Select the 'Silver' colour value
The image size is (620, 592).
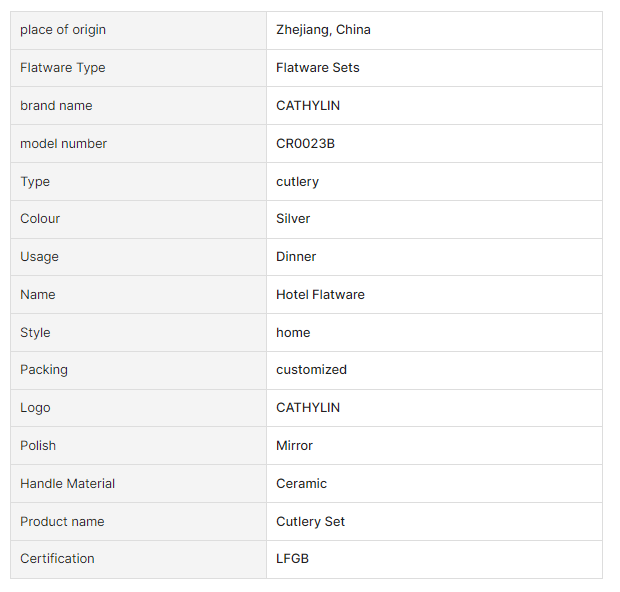pyautogui.click(x=293, y=219)
